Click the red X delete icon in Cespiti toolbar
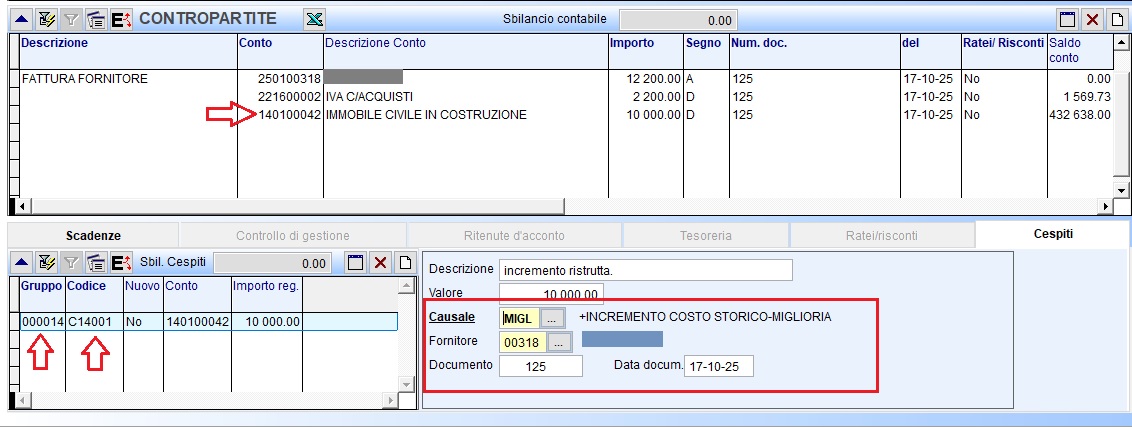 (380, 263)
